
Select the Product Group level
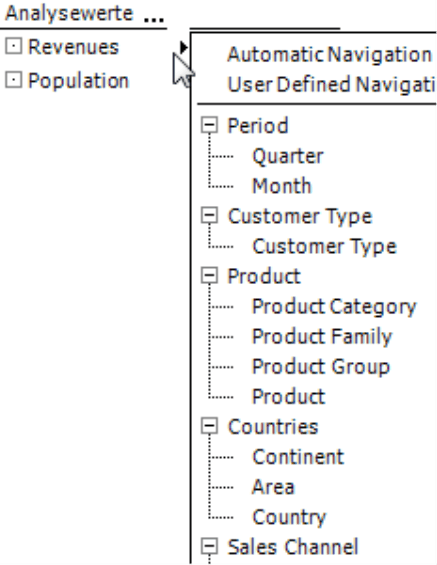[321, 367]
